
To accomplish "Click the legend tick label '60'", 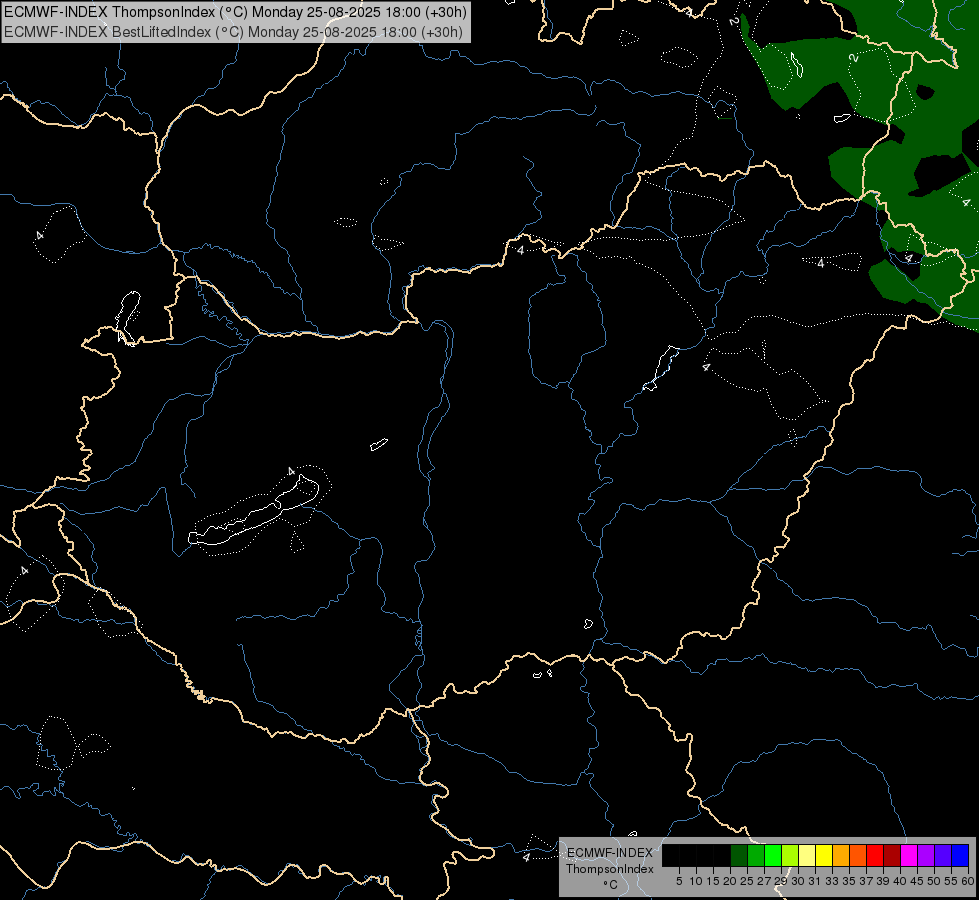I will click(968, 881).
